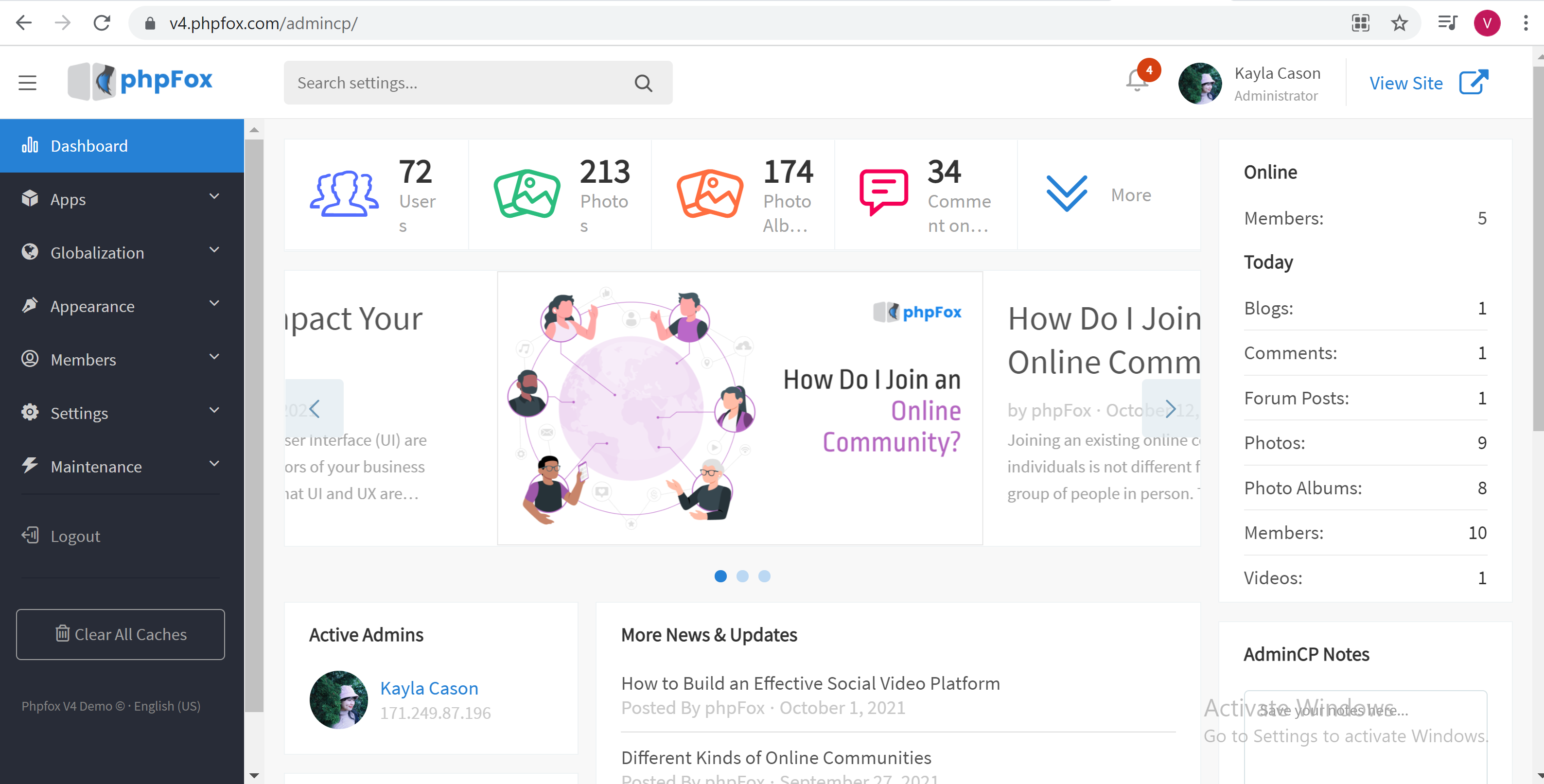Click the Appearance pen icon

click(x=30, y=305)
